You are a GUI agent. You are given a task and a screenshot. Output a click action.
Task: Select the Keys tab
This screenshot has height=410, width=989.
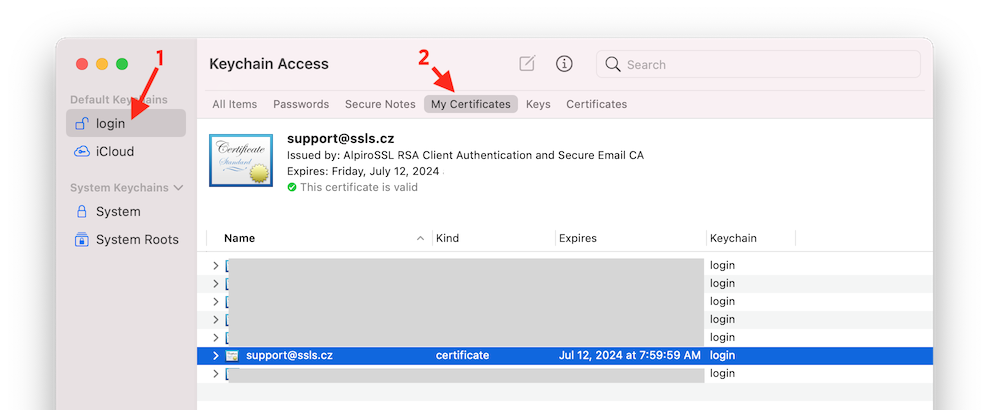tap(538, 104)
